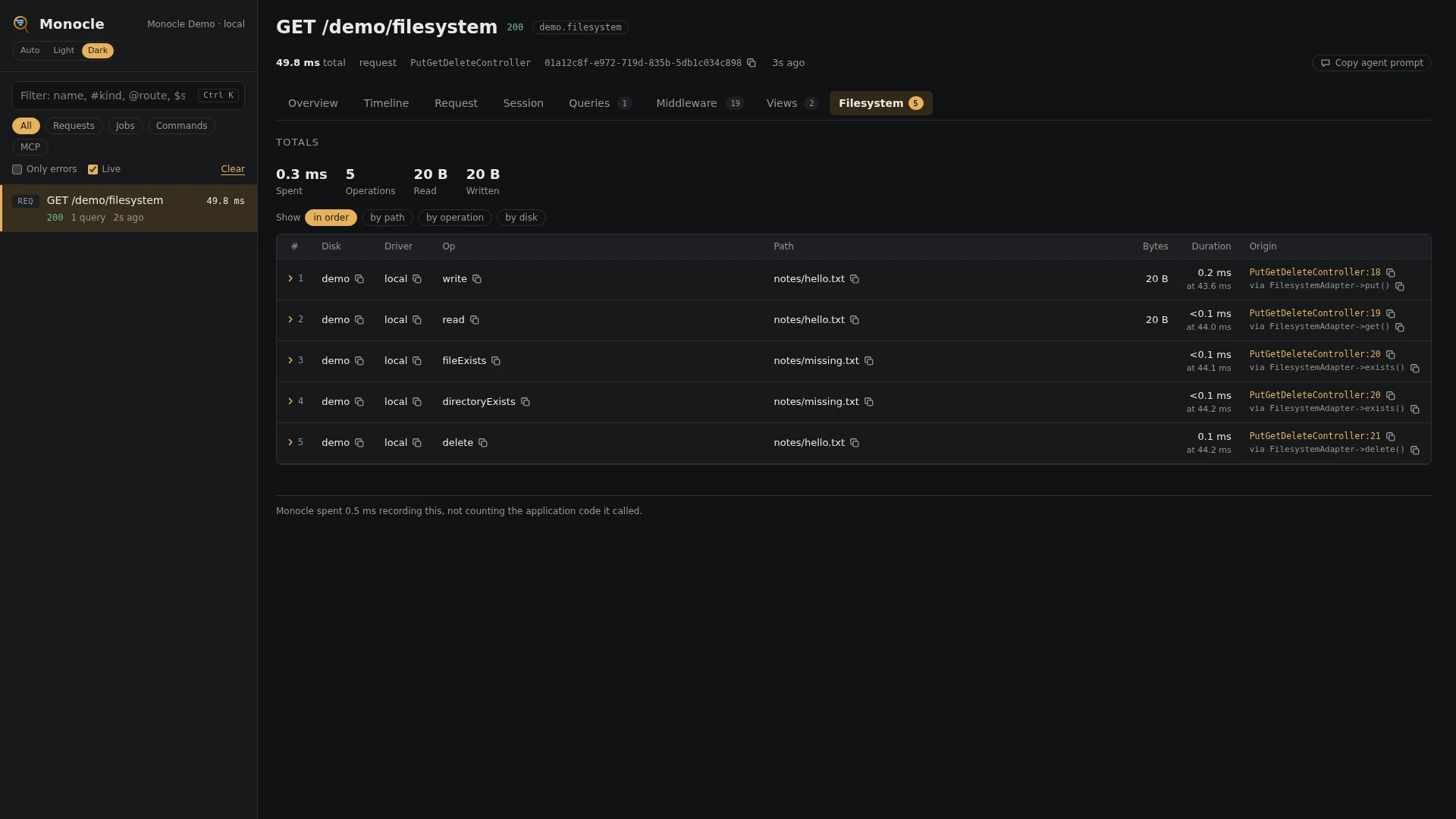Focus the filter search field

pyautogui.click(x=128, y=96)
